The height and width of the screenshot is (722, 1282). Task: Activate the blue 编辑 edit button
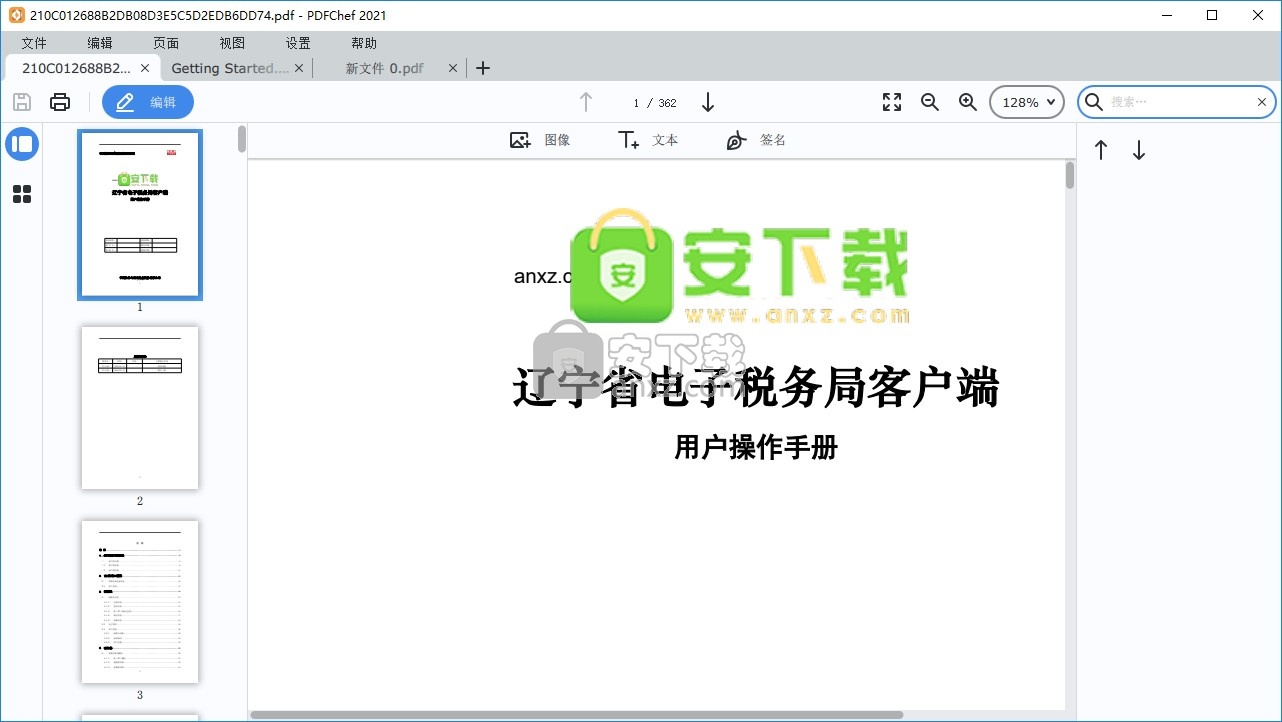tap(148, 102)
